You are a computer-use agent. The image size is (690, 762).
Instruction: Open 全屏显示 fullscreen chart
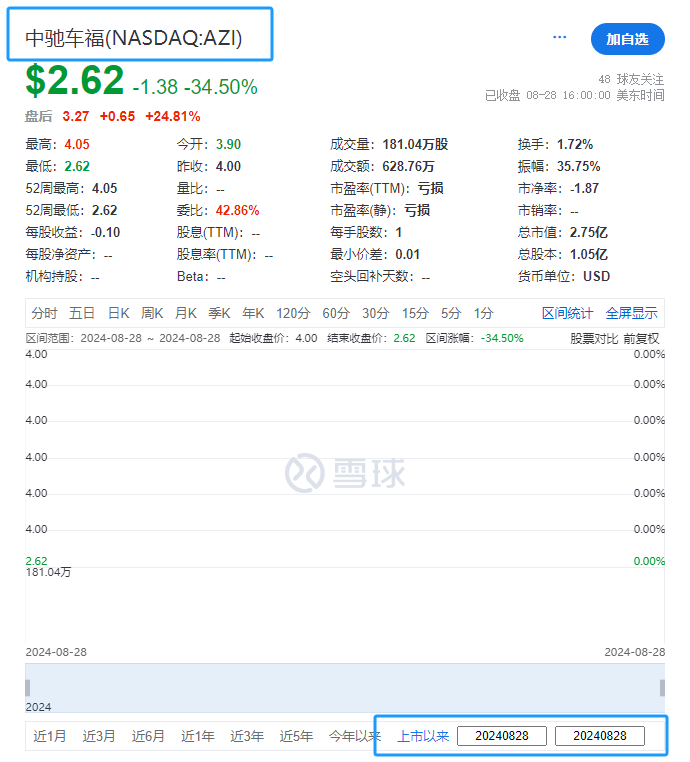pyautogui.click(x=631, y=313)
